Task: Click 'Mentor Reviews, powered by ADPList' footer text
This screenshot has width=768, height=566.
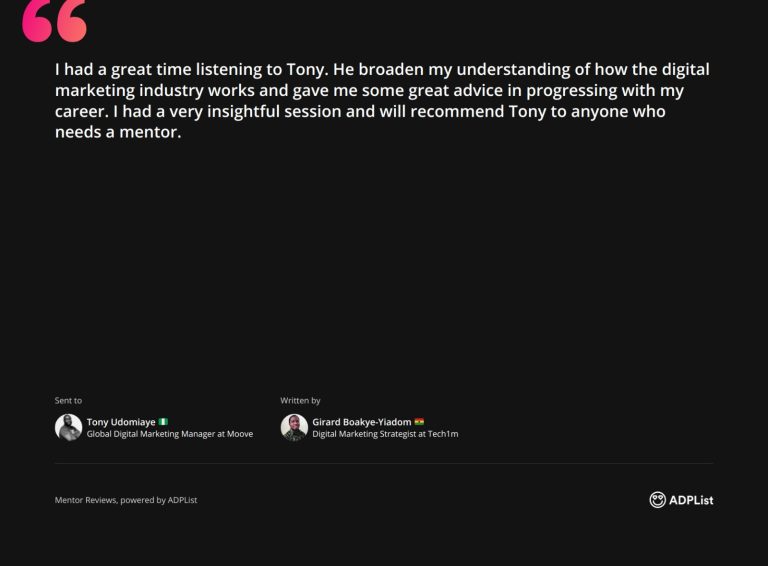Action: [125, 500]
